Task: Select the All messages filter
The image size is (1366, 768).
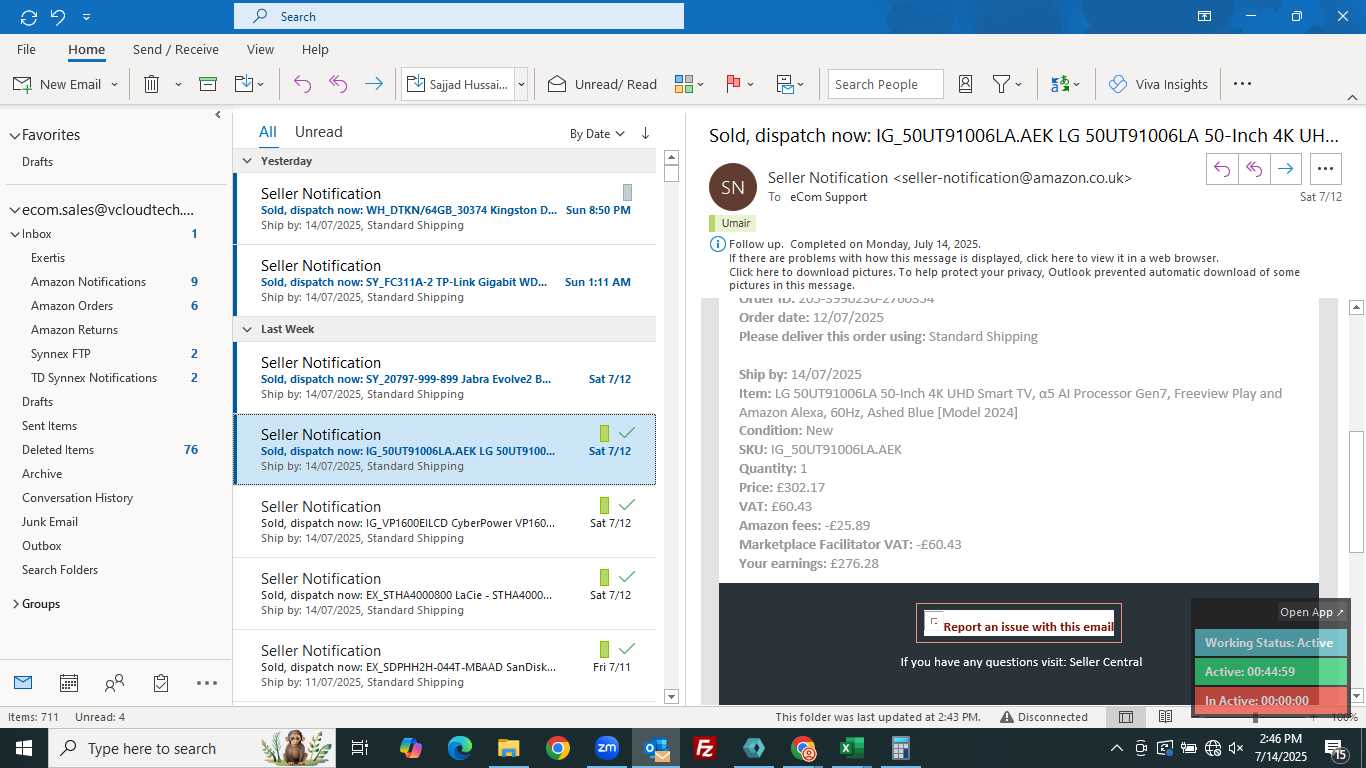Action: [x=268, y=132]
